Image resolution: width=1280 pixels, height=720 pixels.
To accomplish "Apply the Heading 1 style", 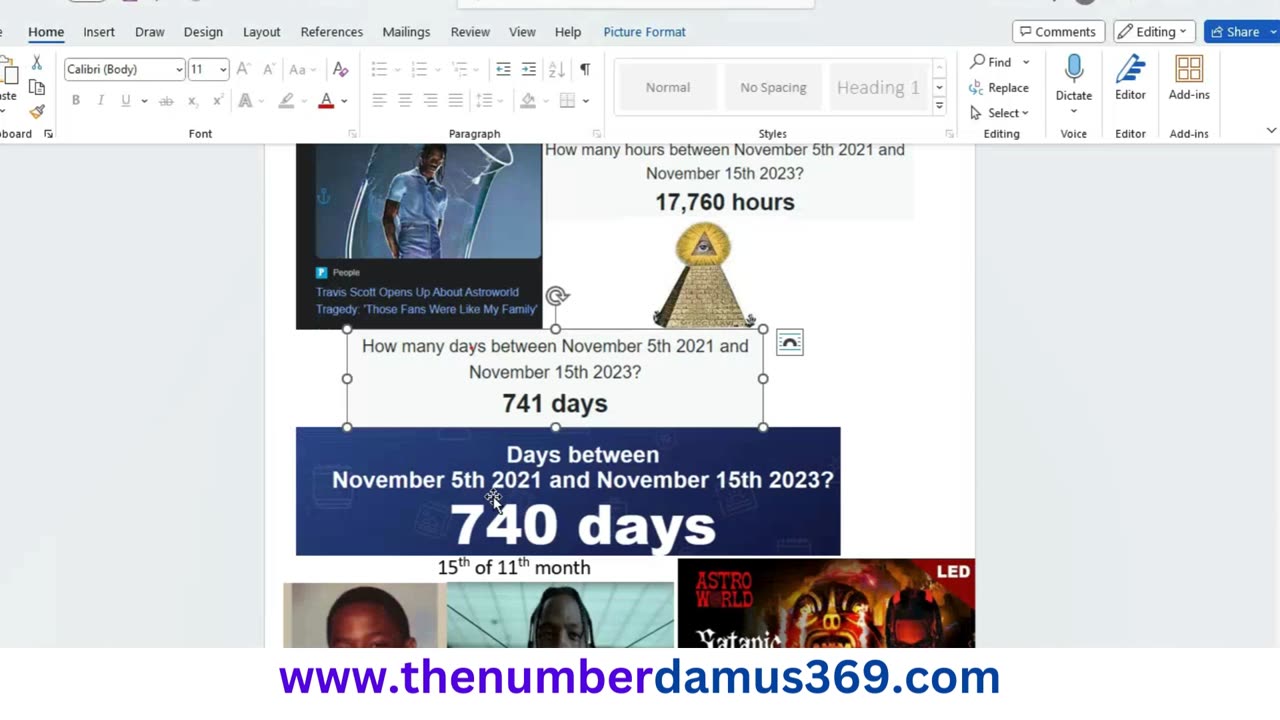I will (878, 87).
